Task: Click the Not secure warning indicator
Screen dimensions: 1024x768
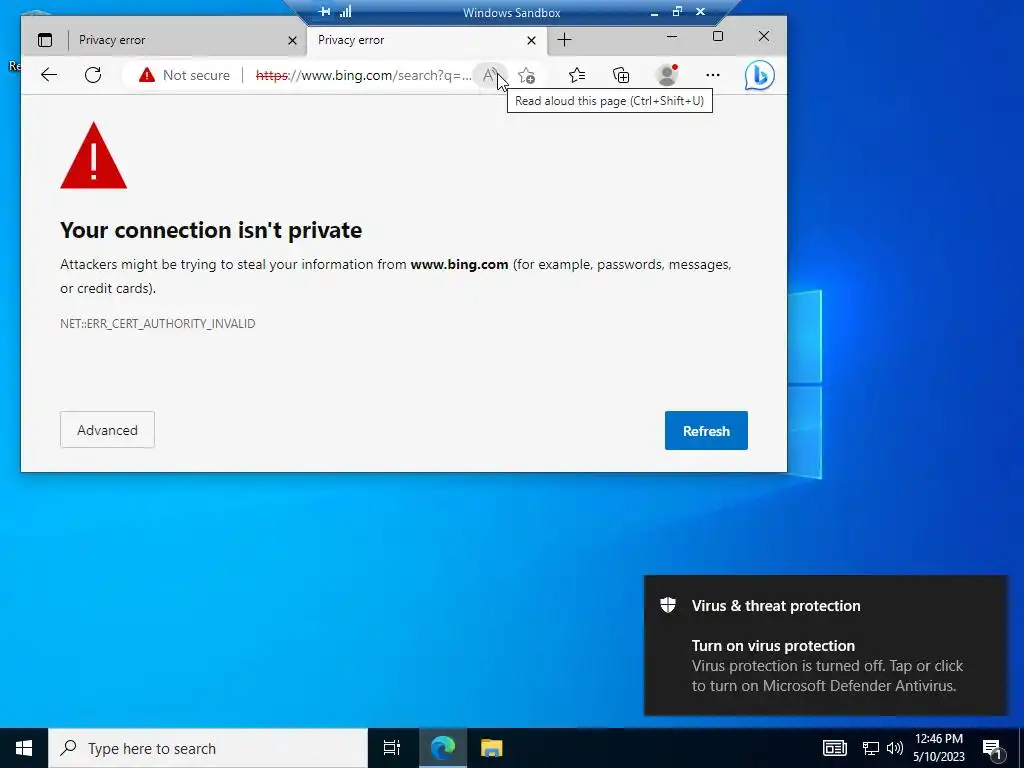Action: pos(184,75)
